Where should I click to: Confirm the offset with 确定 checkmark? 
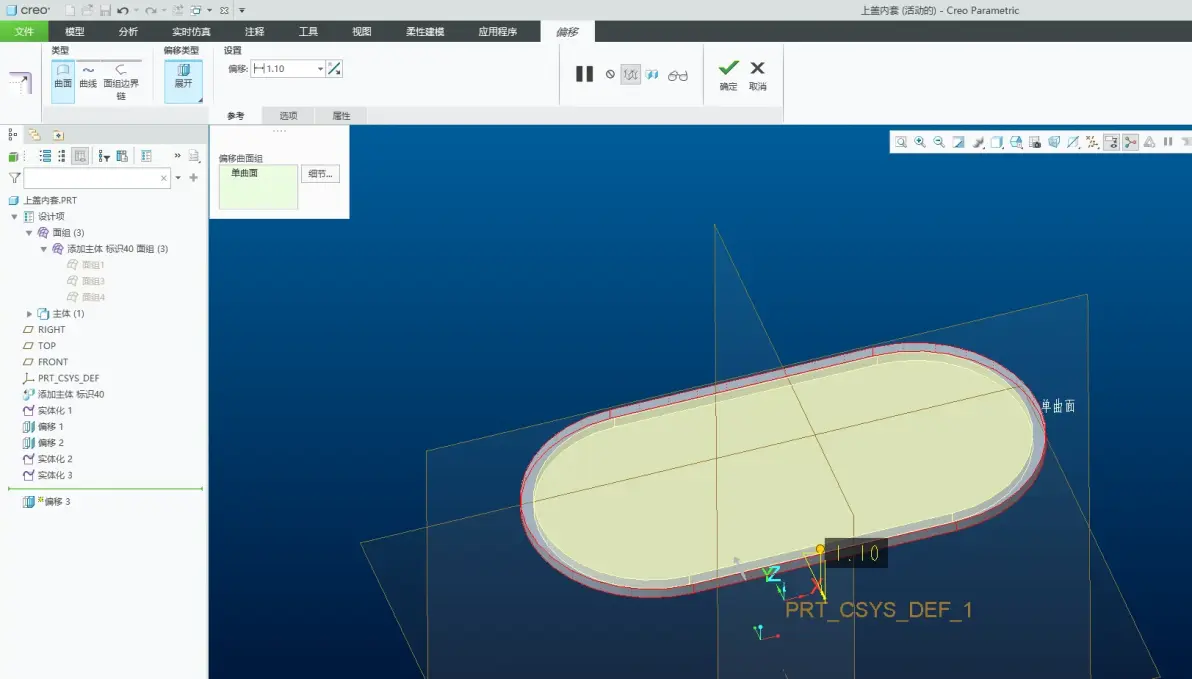pos(728,75)
